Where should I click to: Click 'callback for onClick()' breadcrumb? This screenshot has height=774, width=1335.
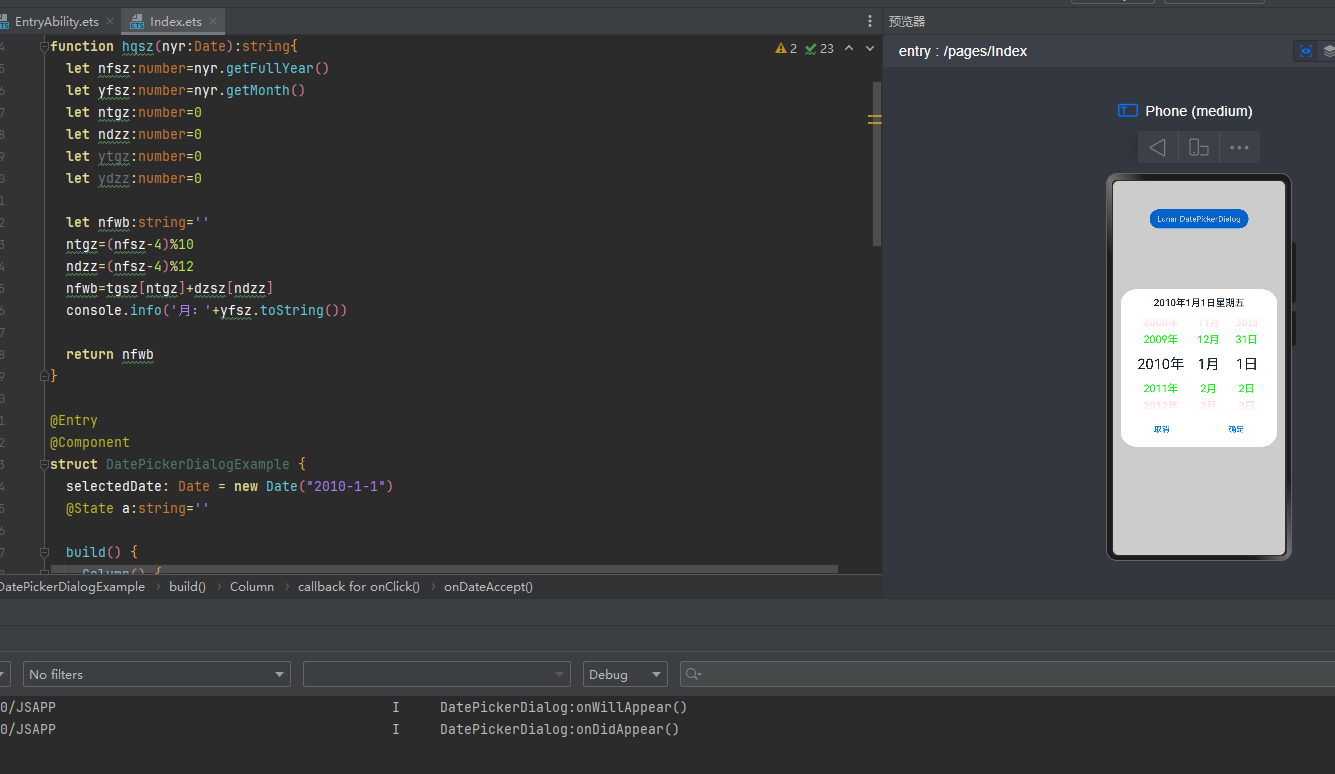pyautogui.click(x=359, y=587)
